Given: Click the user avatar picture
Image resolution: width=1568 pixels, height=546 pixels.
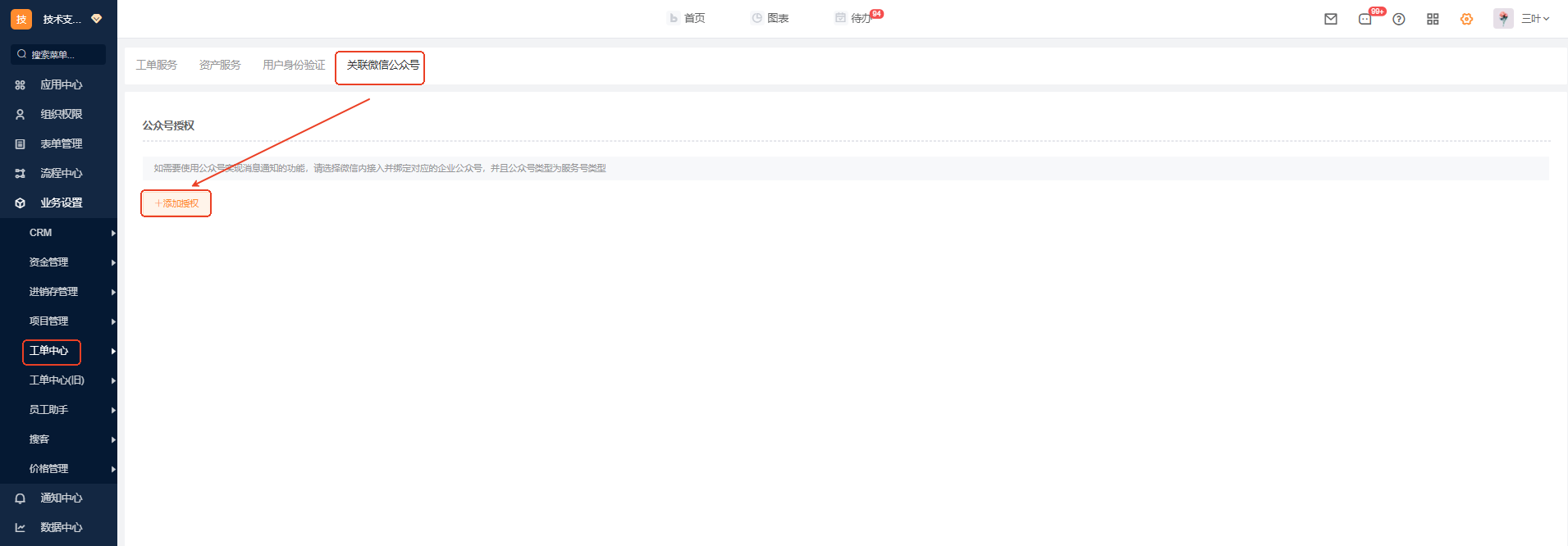Looking at the screenshot, I should coord(1502,19).
